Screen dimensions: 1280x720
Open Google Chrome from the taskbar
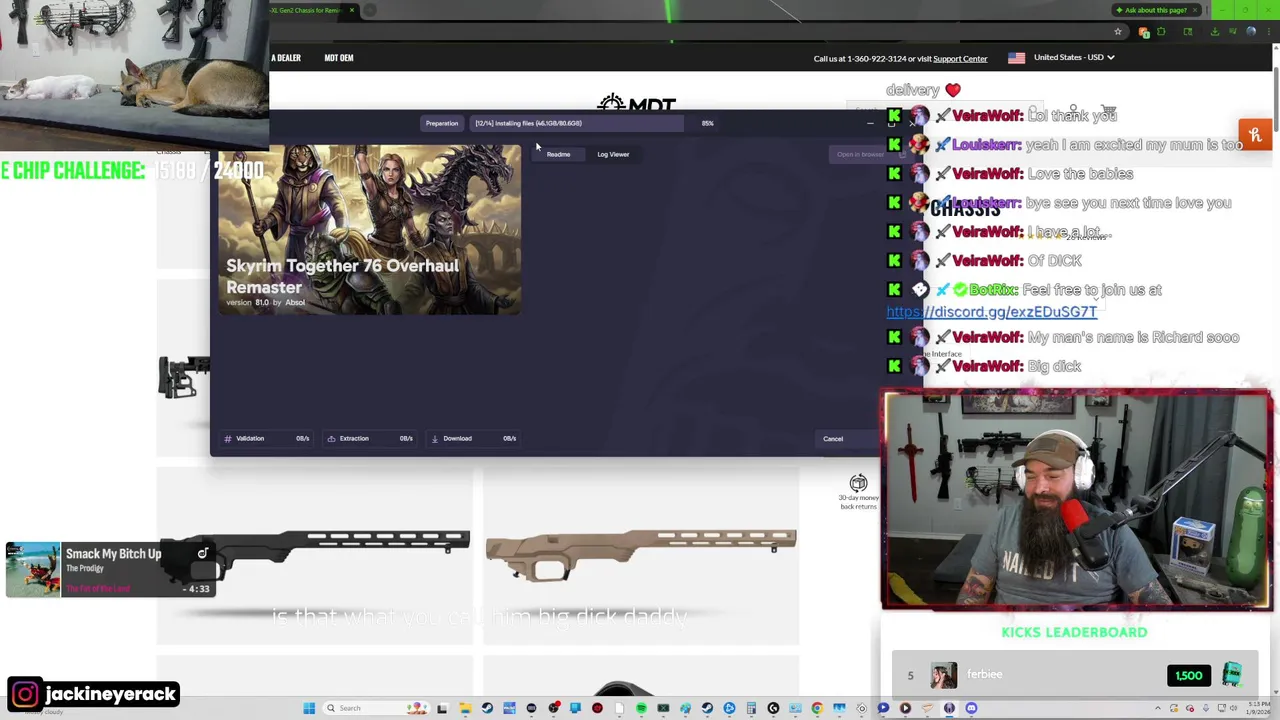pyautogui.click(x=817, y=708)
